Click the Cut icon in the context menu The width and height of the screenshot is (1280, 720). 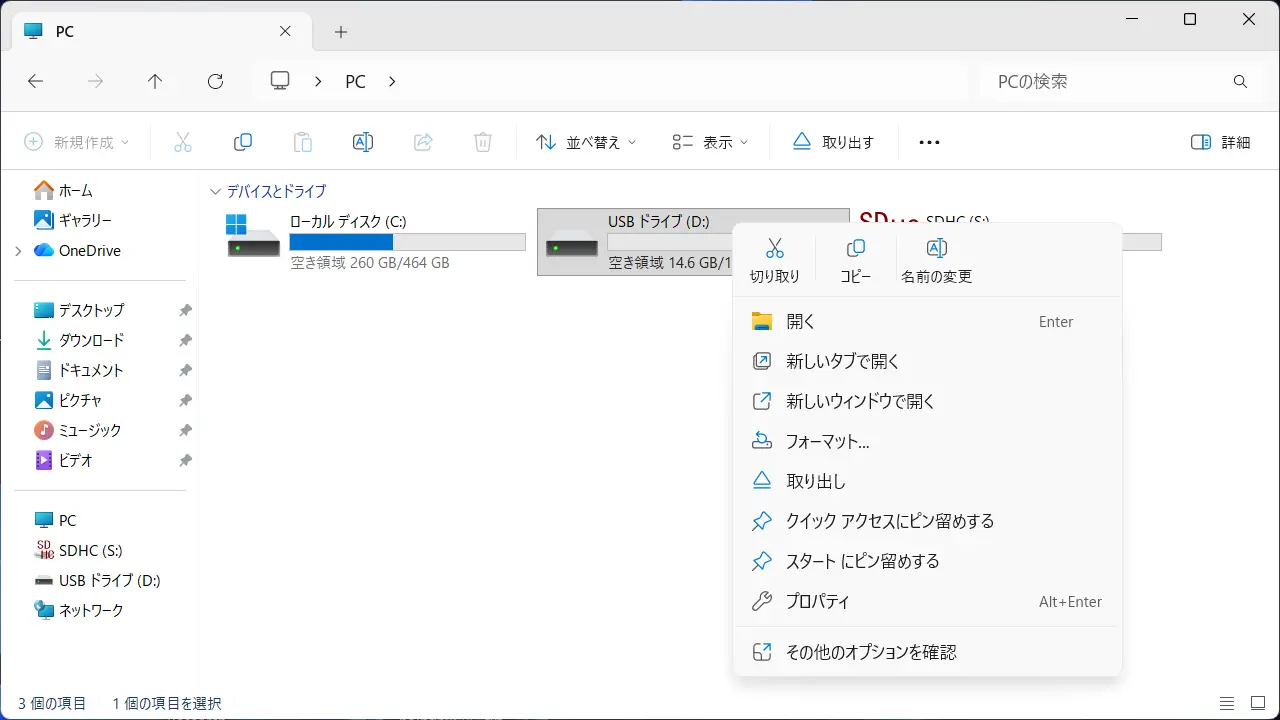coord(774,259)
